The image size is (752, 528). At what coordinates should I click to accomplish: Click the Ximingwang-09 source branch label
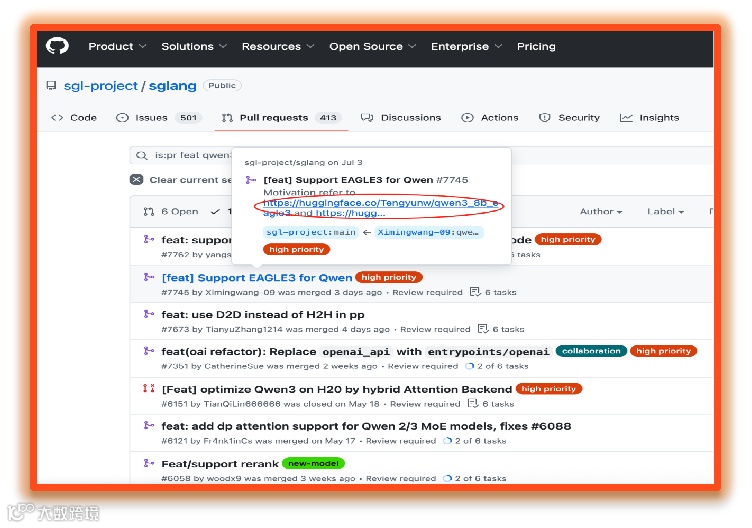click(x=428, y=232)
